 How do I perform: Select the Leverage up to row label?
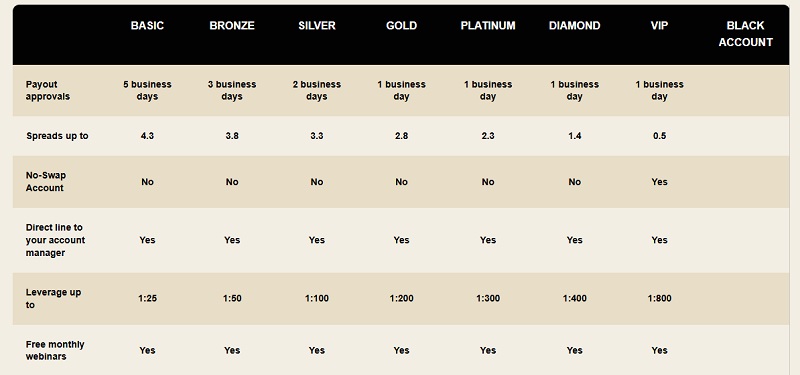click(x=53, y=298)
